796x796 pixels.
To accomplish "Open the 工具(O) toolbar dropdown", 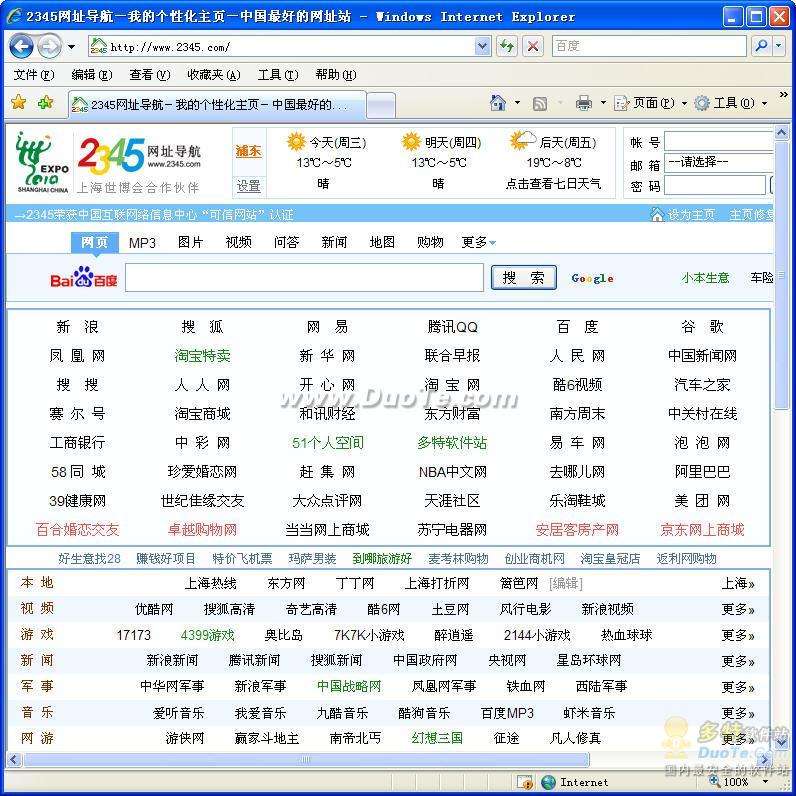I will tap(731, 103).
